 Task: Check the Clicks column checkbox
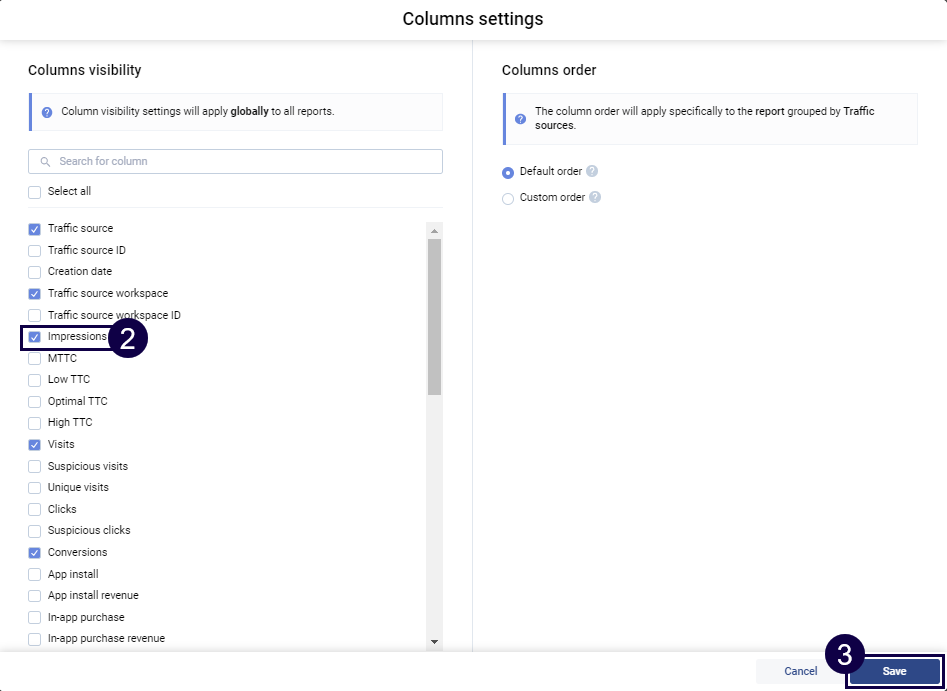tap(35, 509)
